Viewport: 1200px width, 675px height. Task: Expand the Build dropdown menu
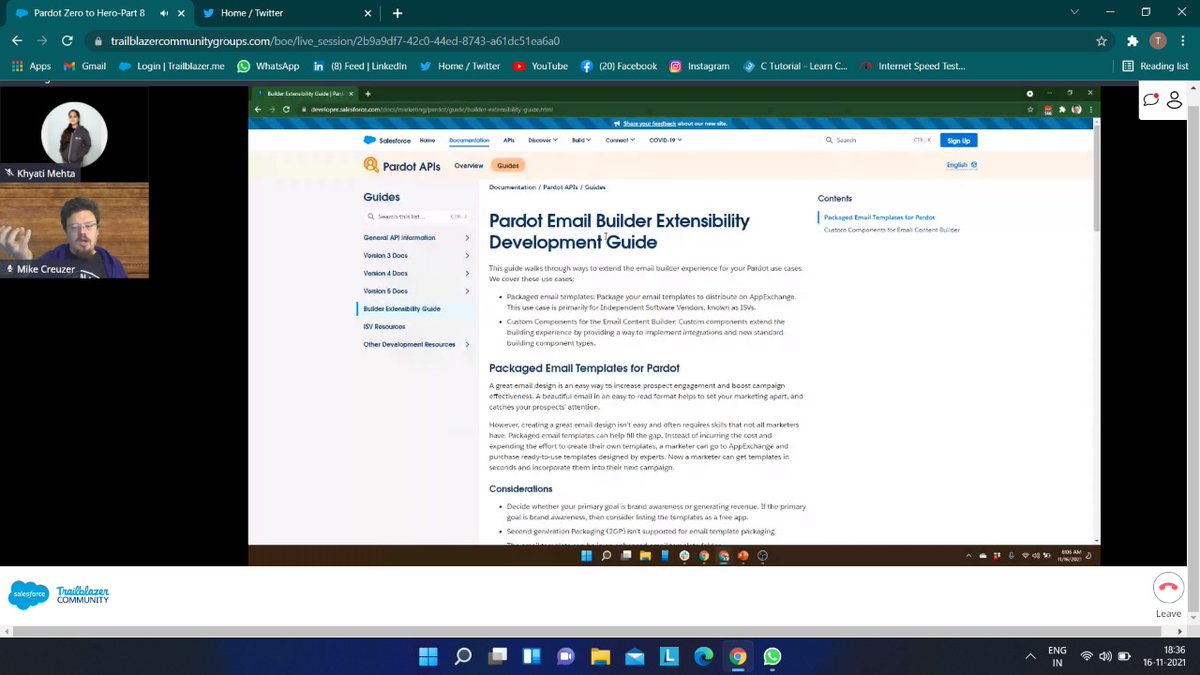coord(582,140)
